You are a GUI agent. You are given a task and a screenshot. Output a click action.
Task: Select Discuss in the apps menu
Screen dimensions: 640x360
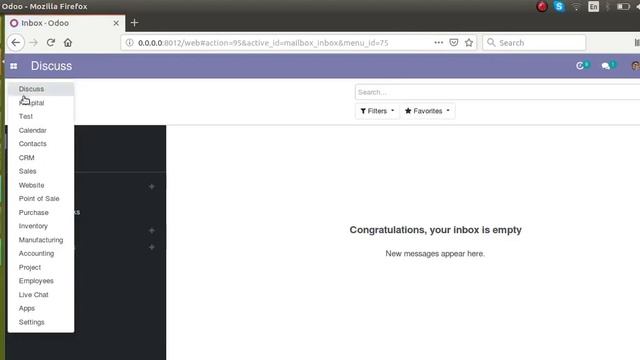pyautogui.click(x=41, y=89)
